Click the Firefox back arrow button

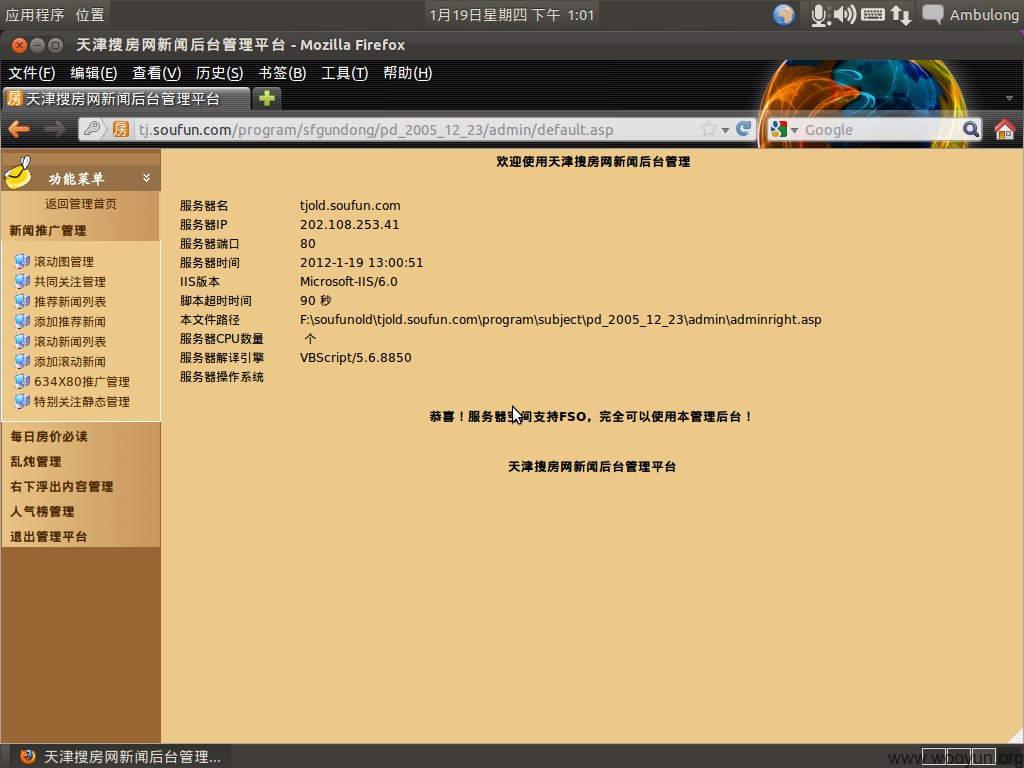coord(19,129)
